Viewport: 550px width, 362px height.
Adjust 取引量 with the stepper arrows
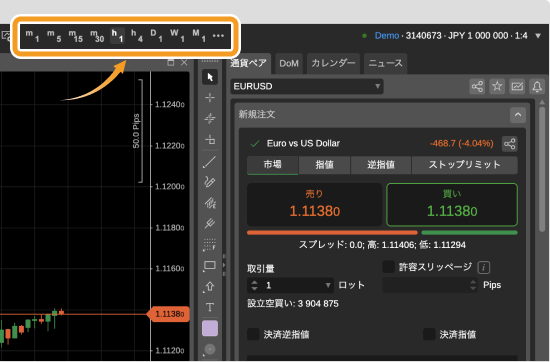pyautogui.click(x=255, y=286)
